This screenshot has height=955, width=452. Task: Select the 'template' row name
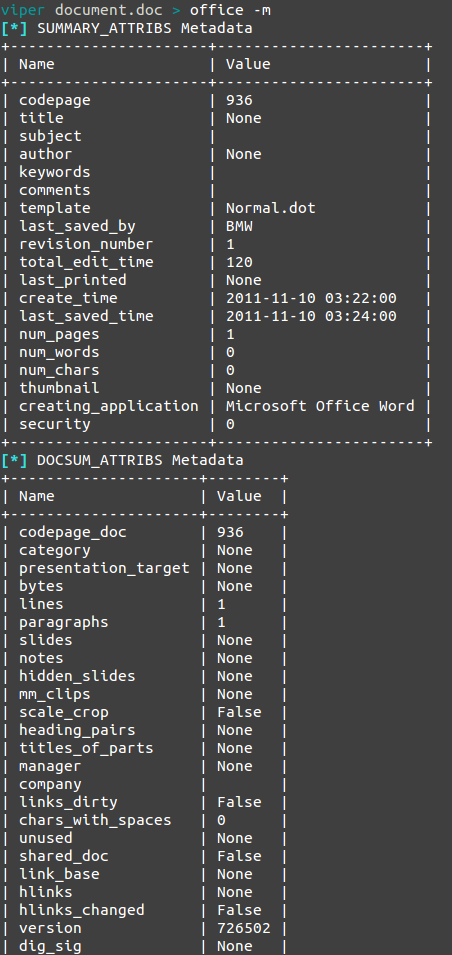tap(55, 208)
